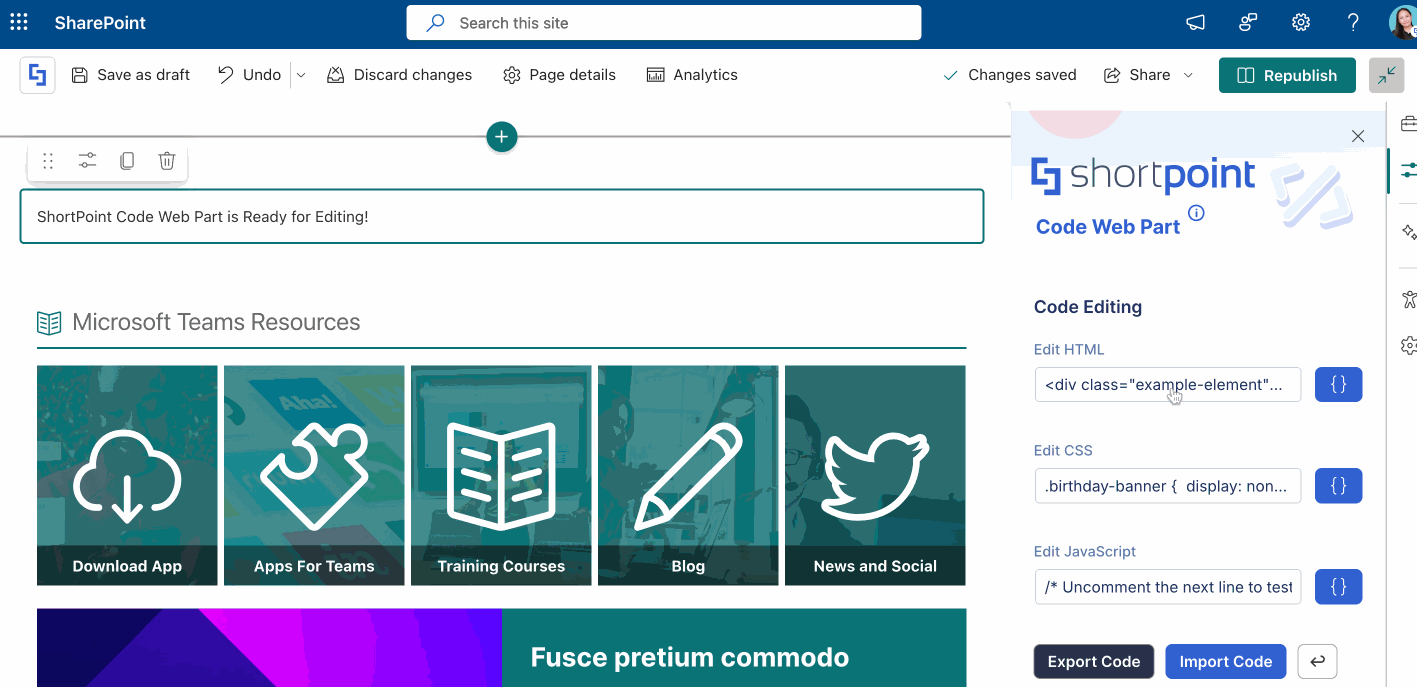
Task: Open the CSS code editor braces button
Action: tap(1338, 486)
